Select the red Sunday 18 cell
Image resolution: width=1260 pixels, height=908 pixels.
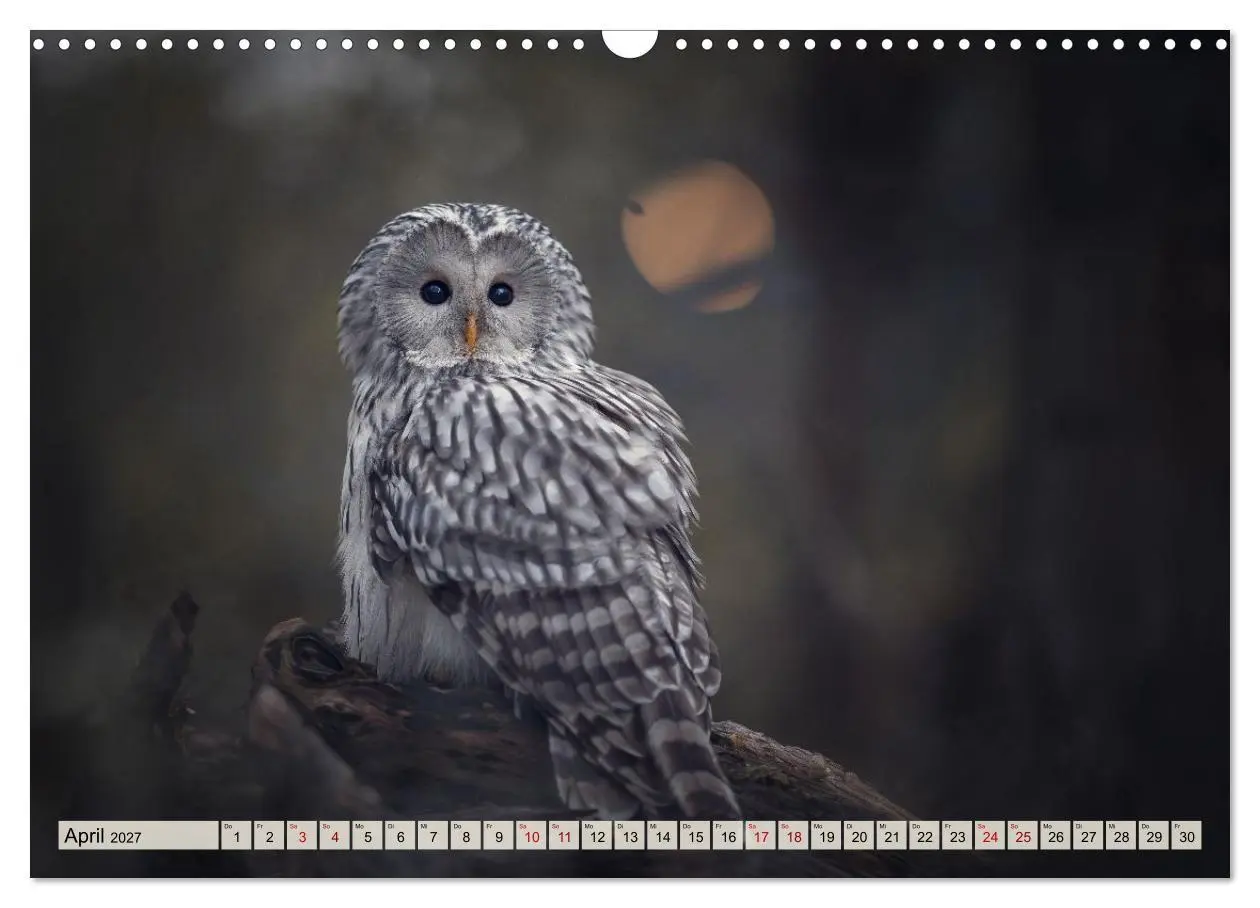(x=793, y=836)
